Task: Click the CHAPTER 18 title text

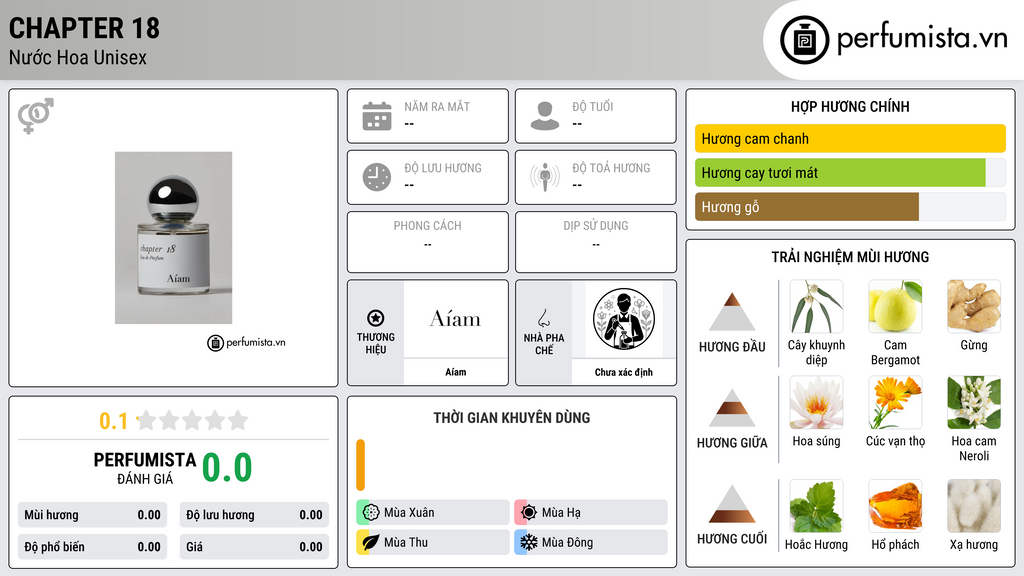Action: tap(84, 28)
